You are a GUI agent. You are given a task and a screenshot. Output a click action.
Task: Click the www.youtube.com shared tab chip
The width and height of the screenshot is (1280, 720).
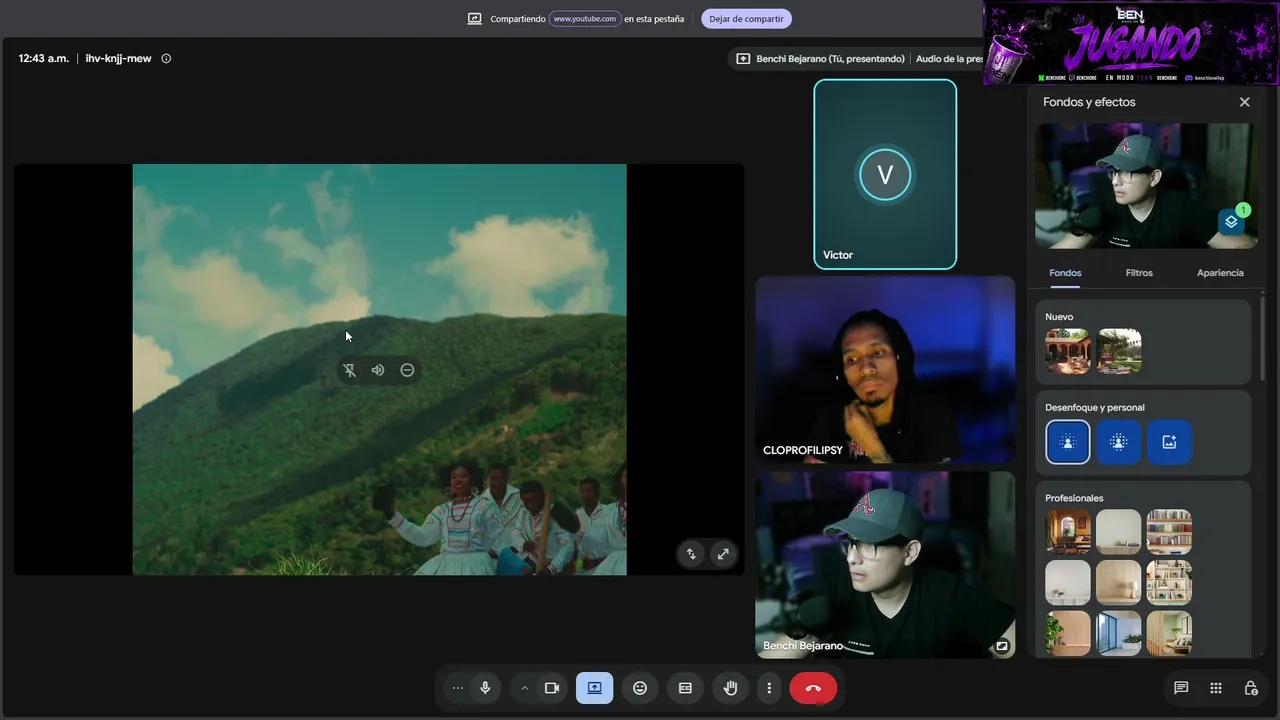point(585,19)
